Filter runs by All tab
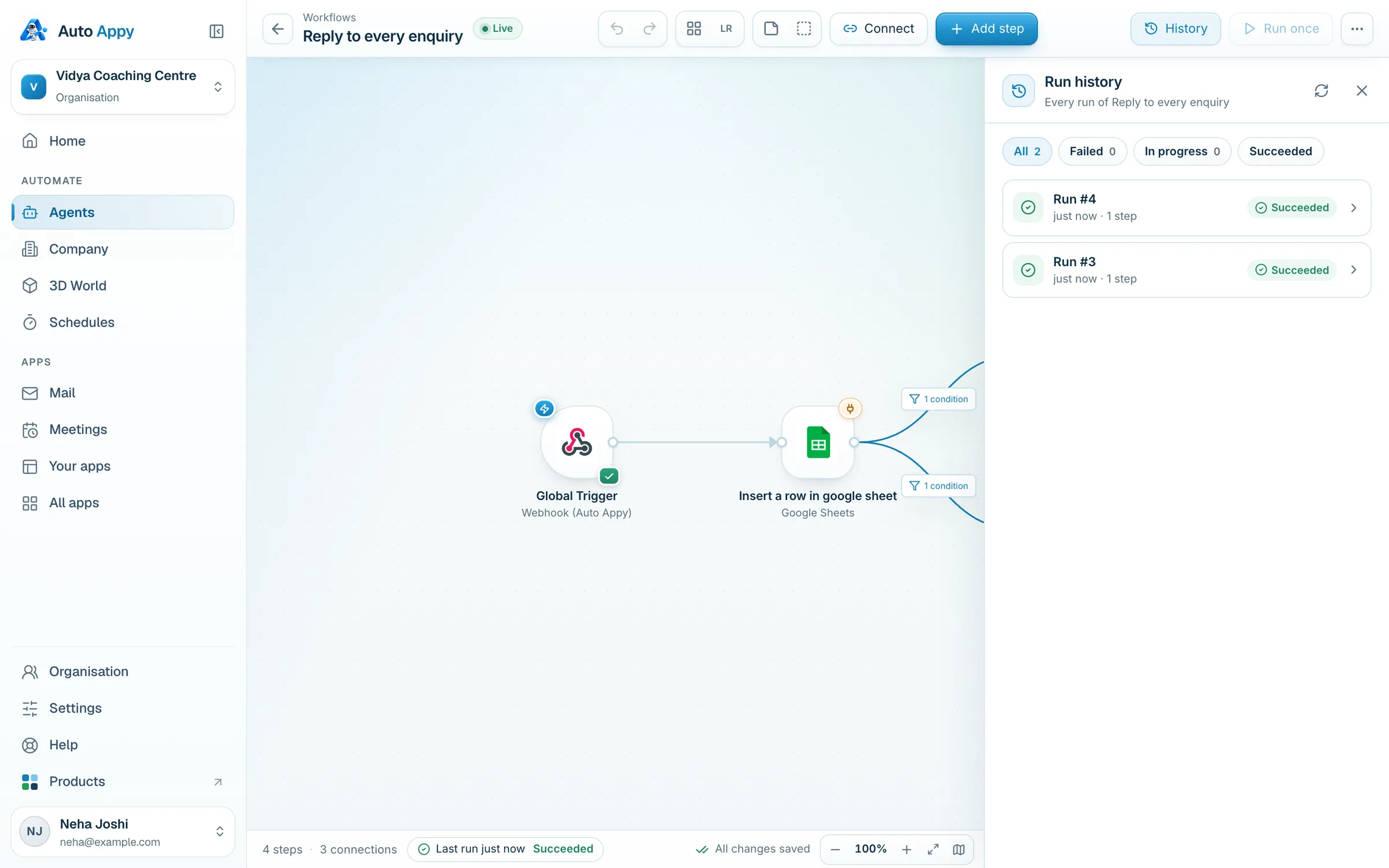 (x=1027, y=151)
